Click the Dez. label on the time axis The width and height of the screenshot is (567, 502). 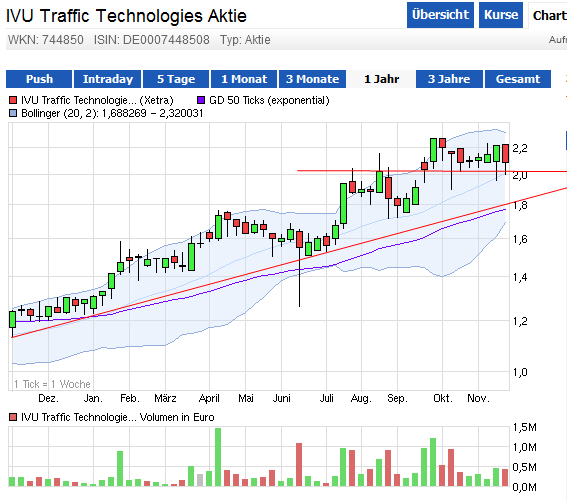(48, 399)
